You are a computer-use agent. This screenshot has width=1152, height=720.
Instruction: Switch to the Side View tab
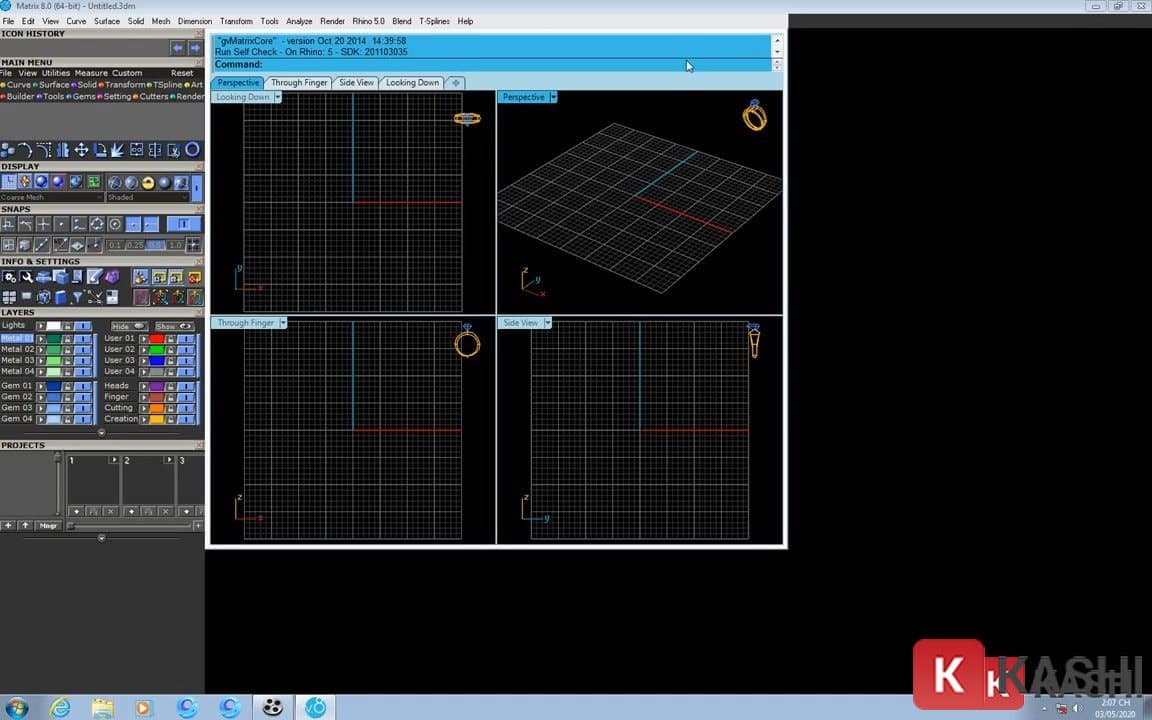point(356,83)
